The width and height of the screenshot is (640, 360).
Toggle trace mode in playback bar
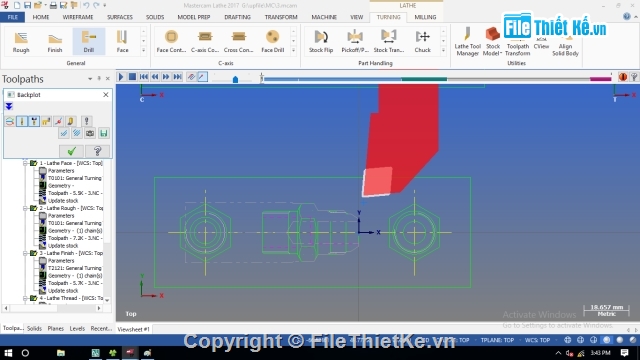[191, 77]
